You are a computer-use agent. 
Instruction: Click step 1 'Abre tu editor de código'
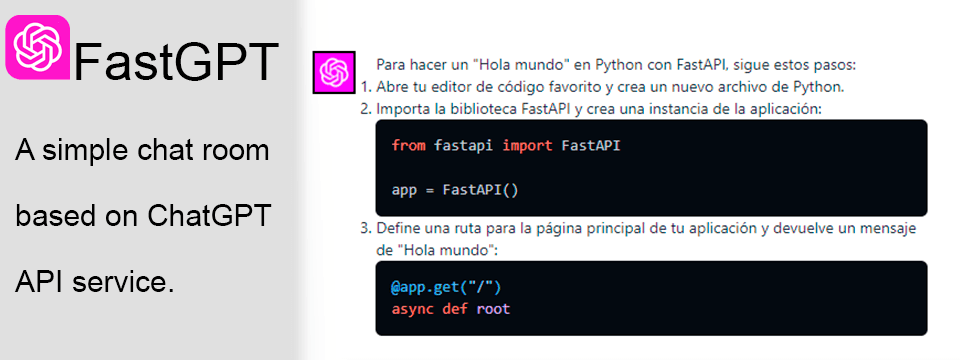[602, 87]
